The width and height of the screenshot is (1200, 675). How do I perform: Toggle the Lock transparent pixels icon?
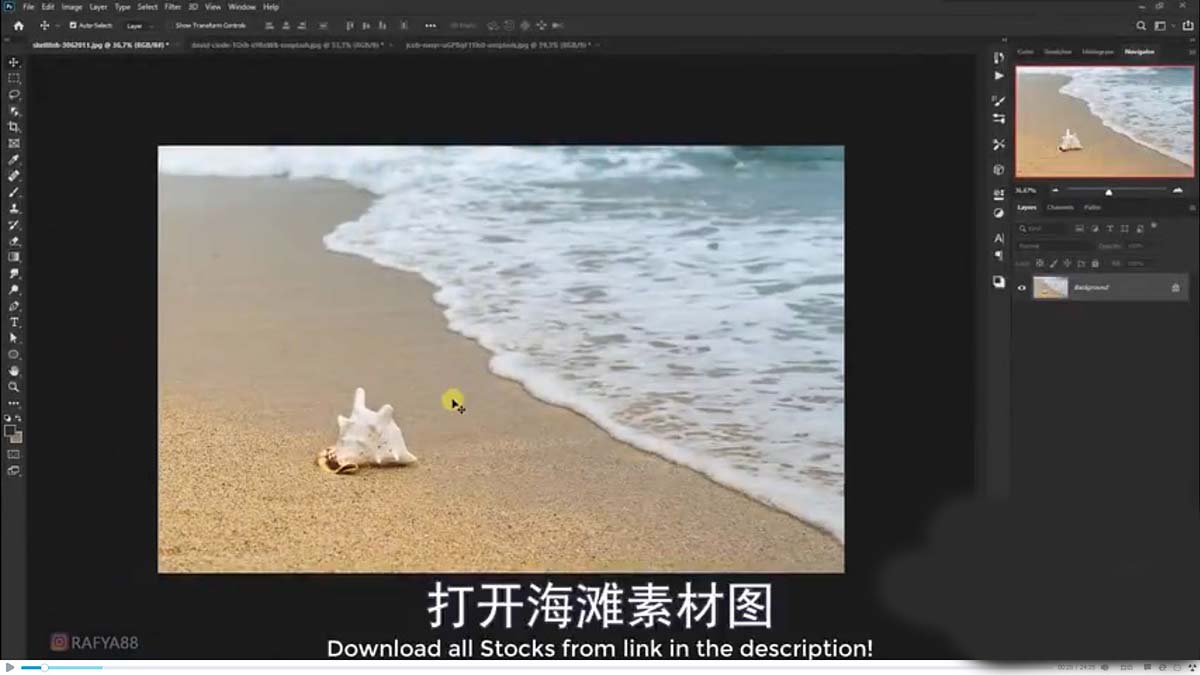(x=1040, y=263)
